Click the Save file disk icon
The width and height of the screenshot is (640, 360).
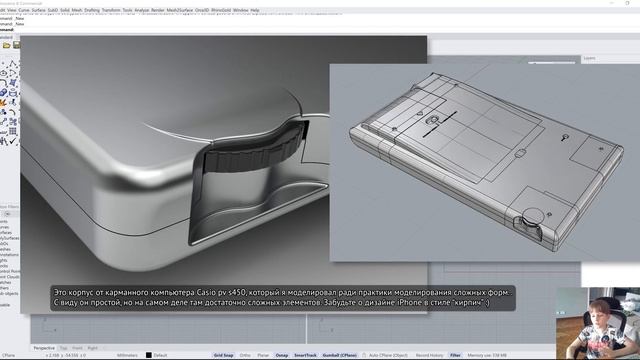pyautogui.click(x=16, y=45)
